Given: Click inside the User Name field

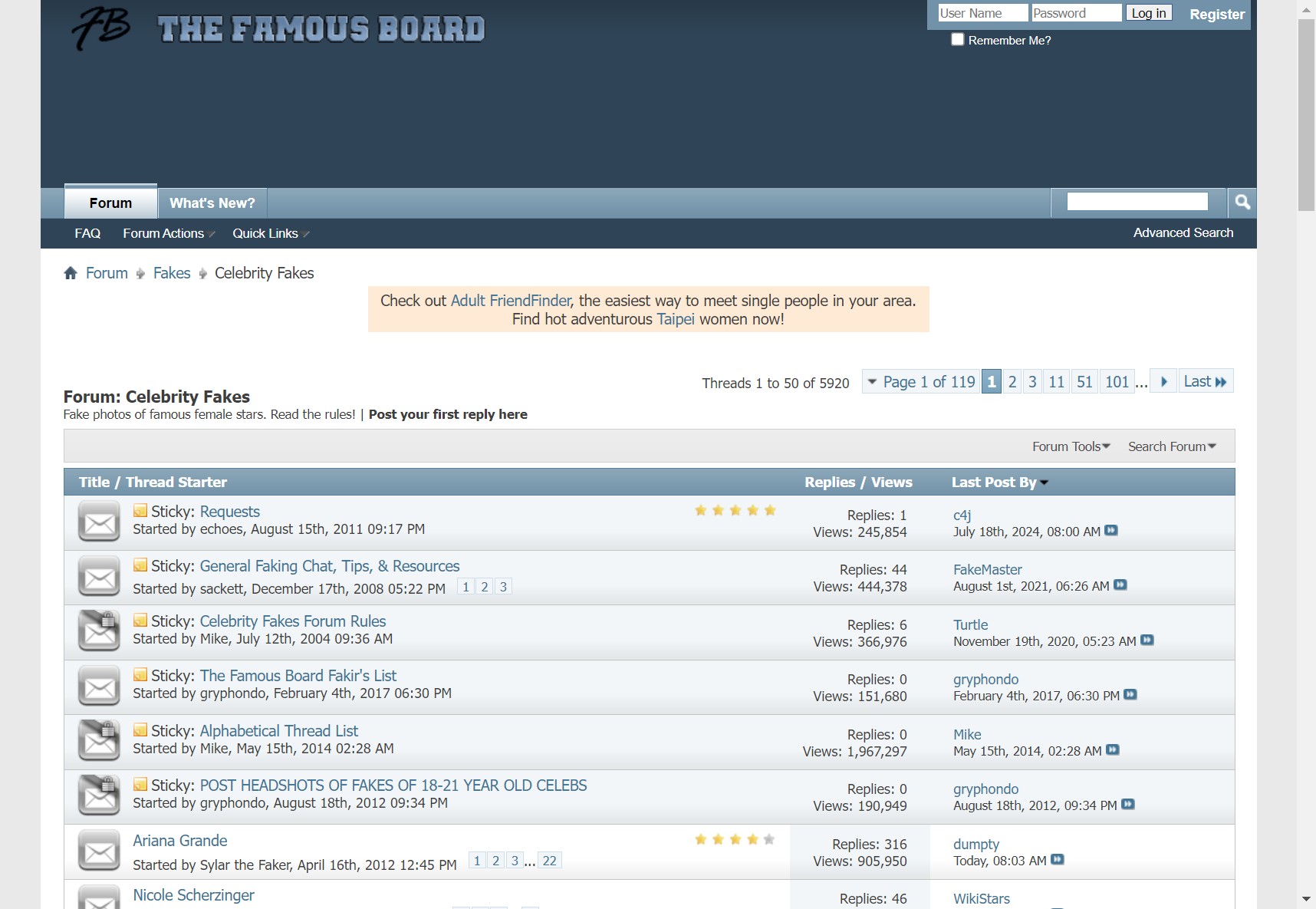Looking at the screenshot, I should tap(982, 12).
